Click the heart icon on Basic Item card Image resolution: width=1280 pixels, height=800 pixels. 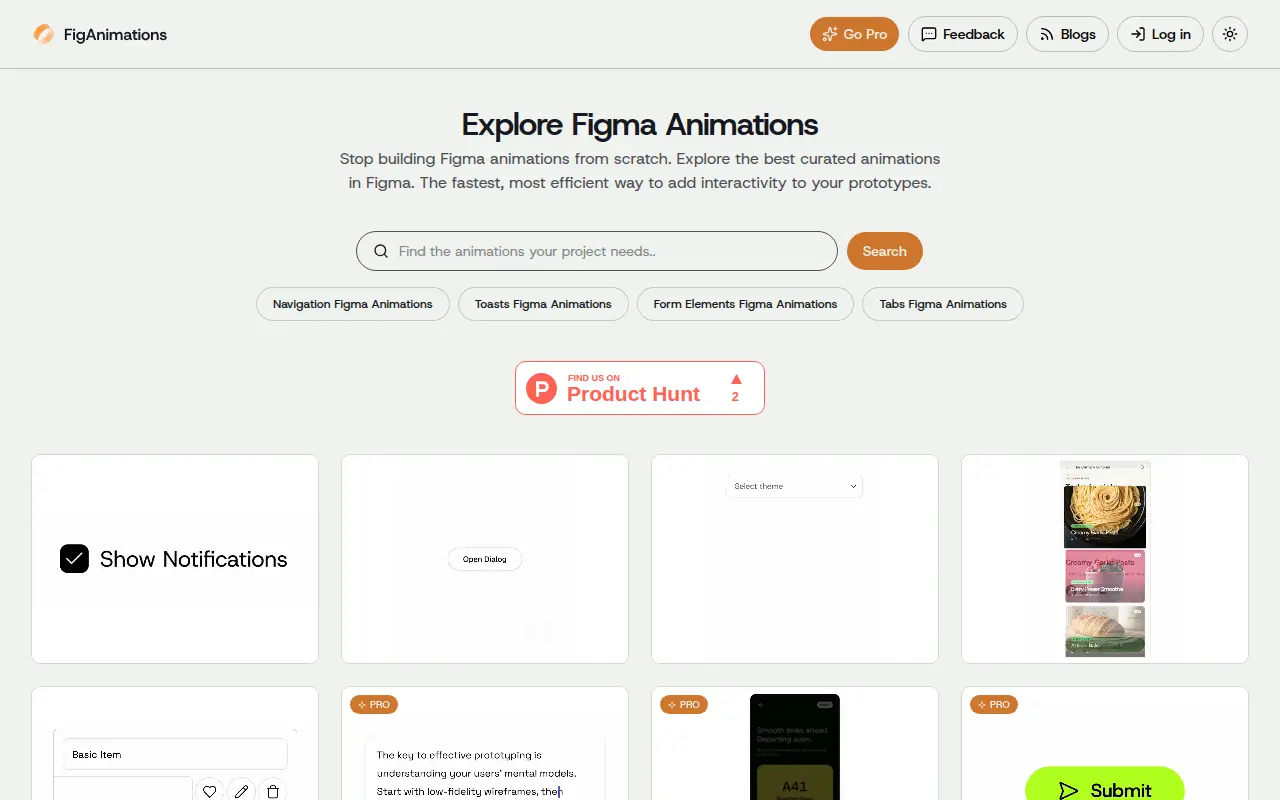click(209, 791)
